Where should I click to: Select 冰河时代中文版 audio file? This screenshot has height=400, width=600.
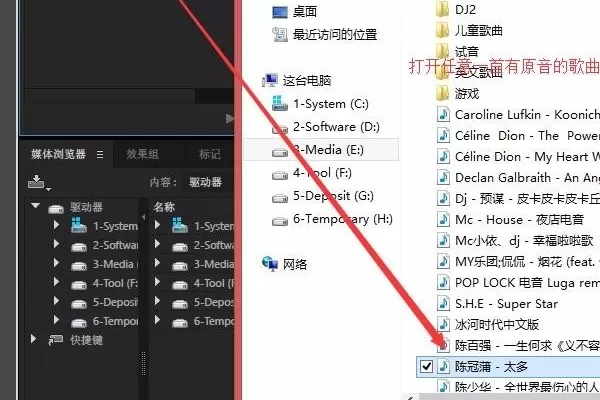click(x=488, y=325)
